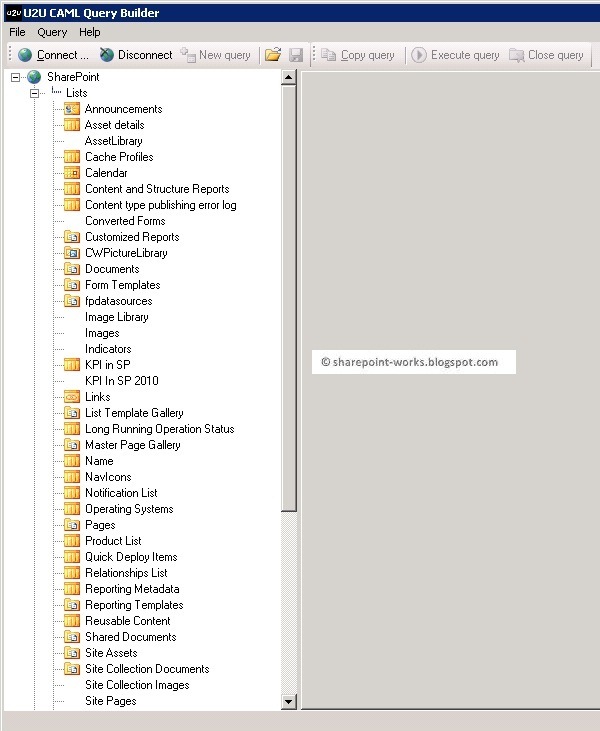Select the KPI In SP 2010 list
This screenshot has width=600, height=731.
tap(122, 381)
